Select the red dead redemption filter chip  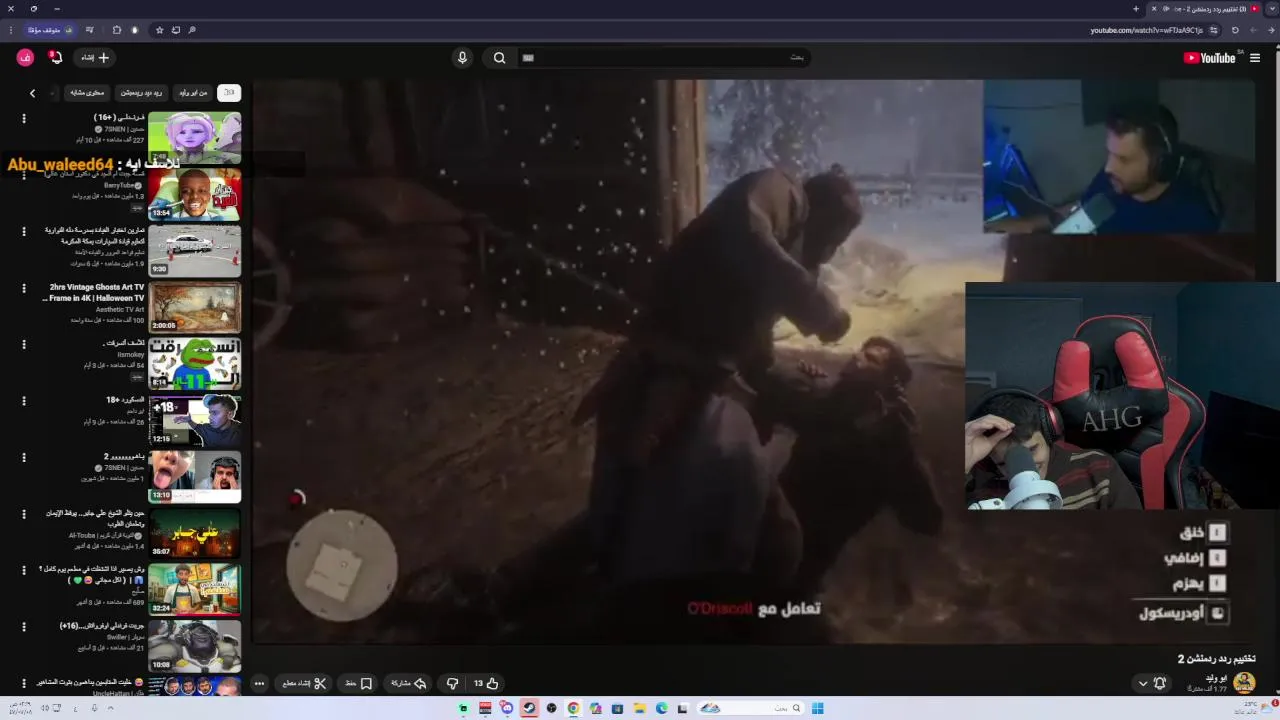(x=142, y=93)
